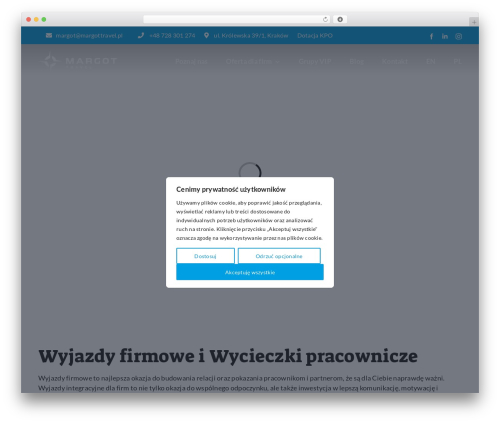Viewport: 500px width, 423px height.
Task: Open the Kontakt menu item
Action: (x=395, y=61)
